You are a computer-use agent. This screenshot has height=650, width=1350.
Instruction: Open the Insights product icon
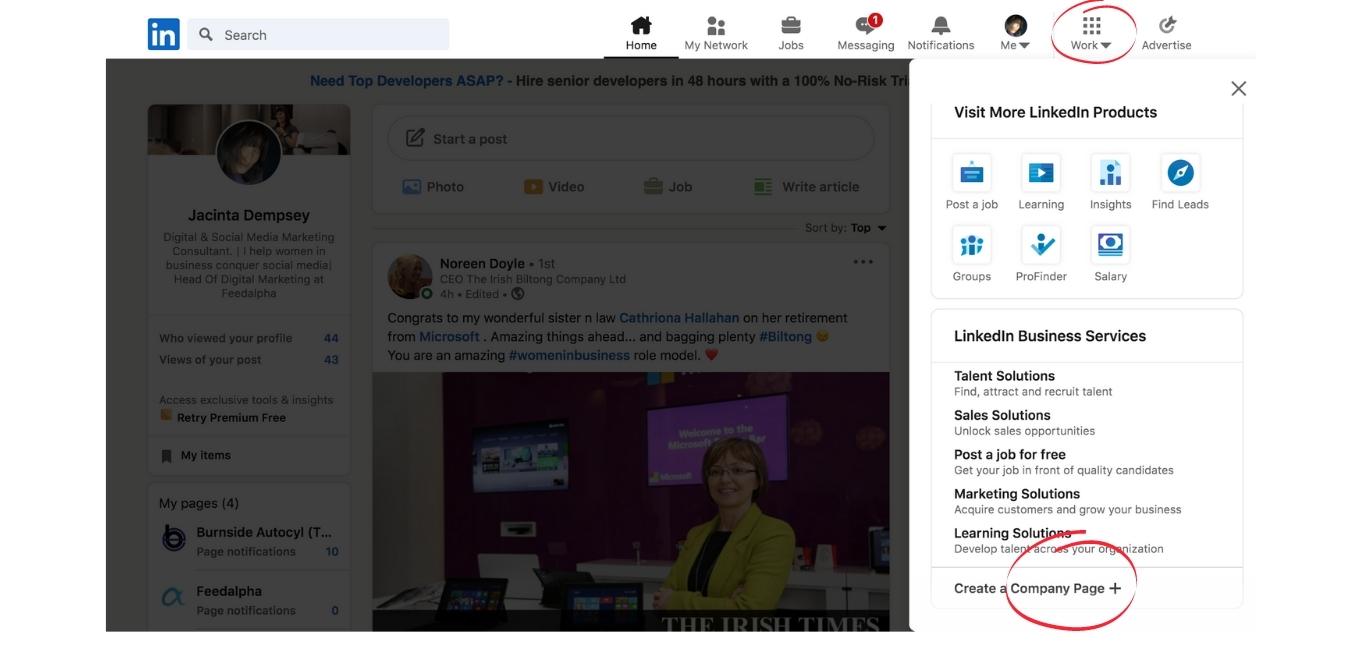click(x=1110, y=173)
